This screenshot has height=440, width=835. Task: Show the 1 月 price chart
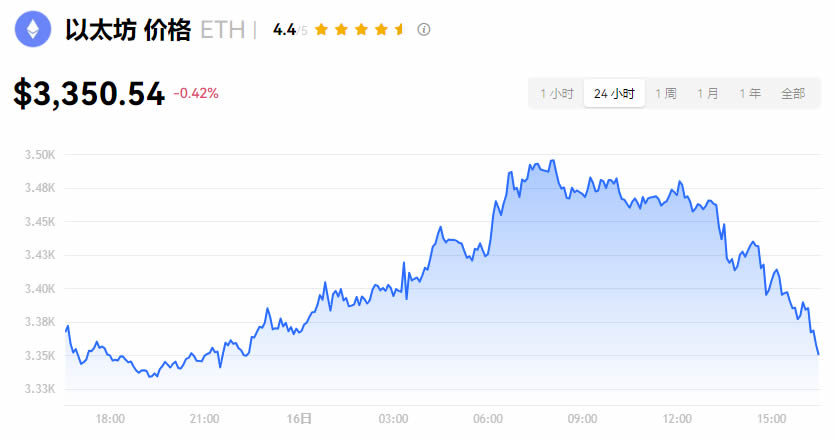tap(708, 94)
